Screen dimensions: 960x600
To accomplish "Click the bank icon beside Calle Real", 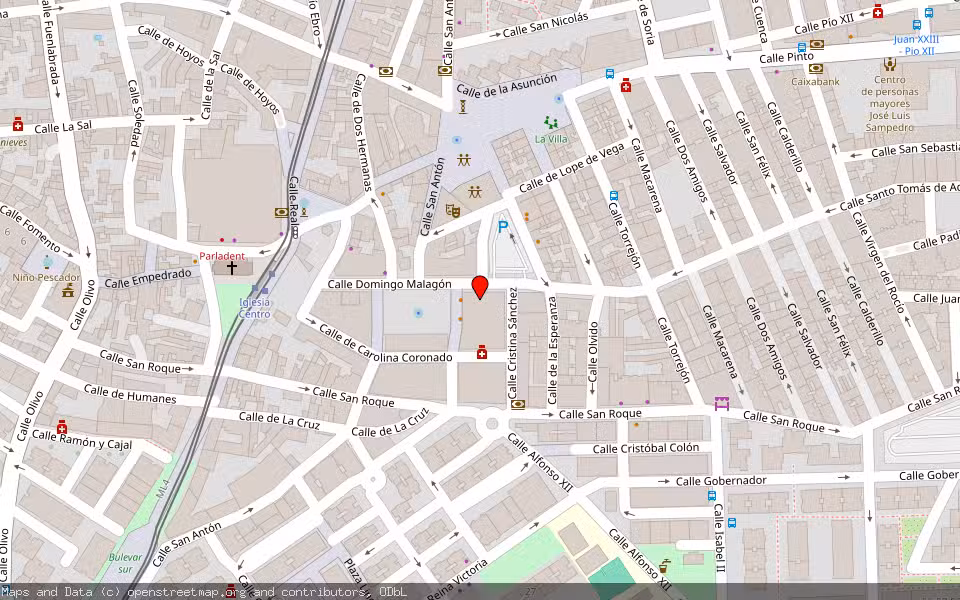I will [x=281, y=212].
